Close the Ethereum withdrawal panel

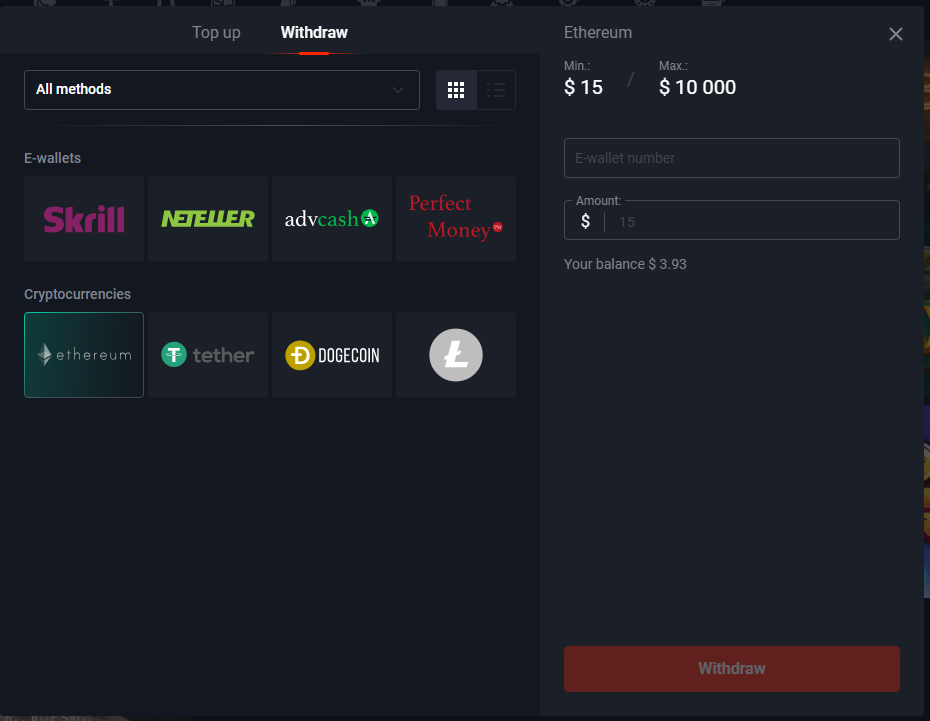tap(896, 34)
